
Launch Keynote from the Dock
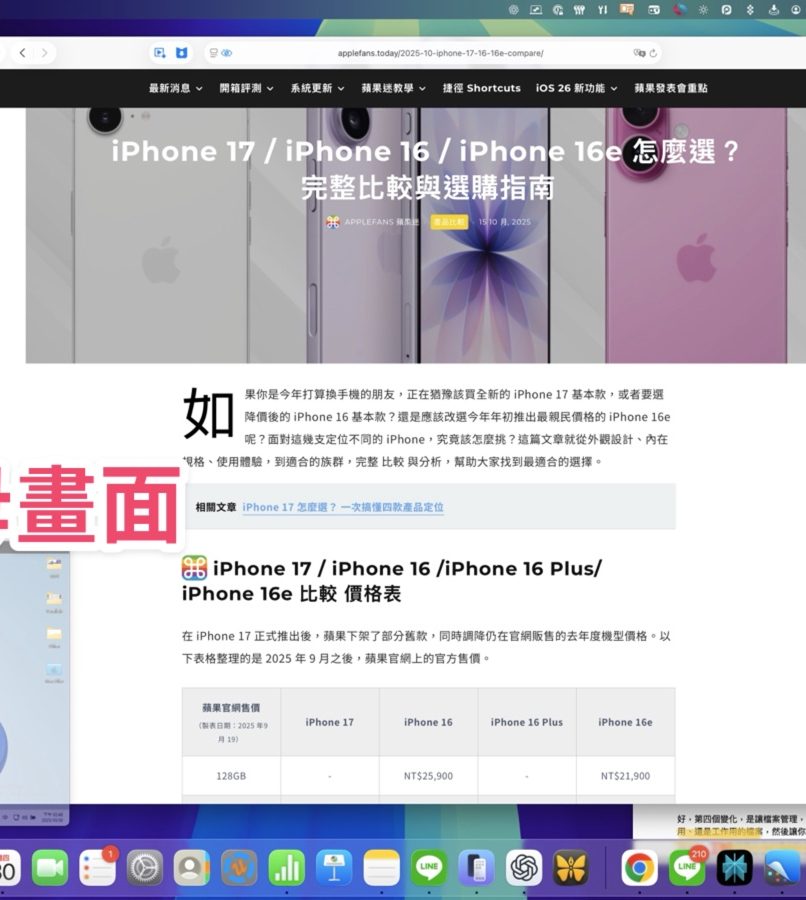tap(334, 867)
